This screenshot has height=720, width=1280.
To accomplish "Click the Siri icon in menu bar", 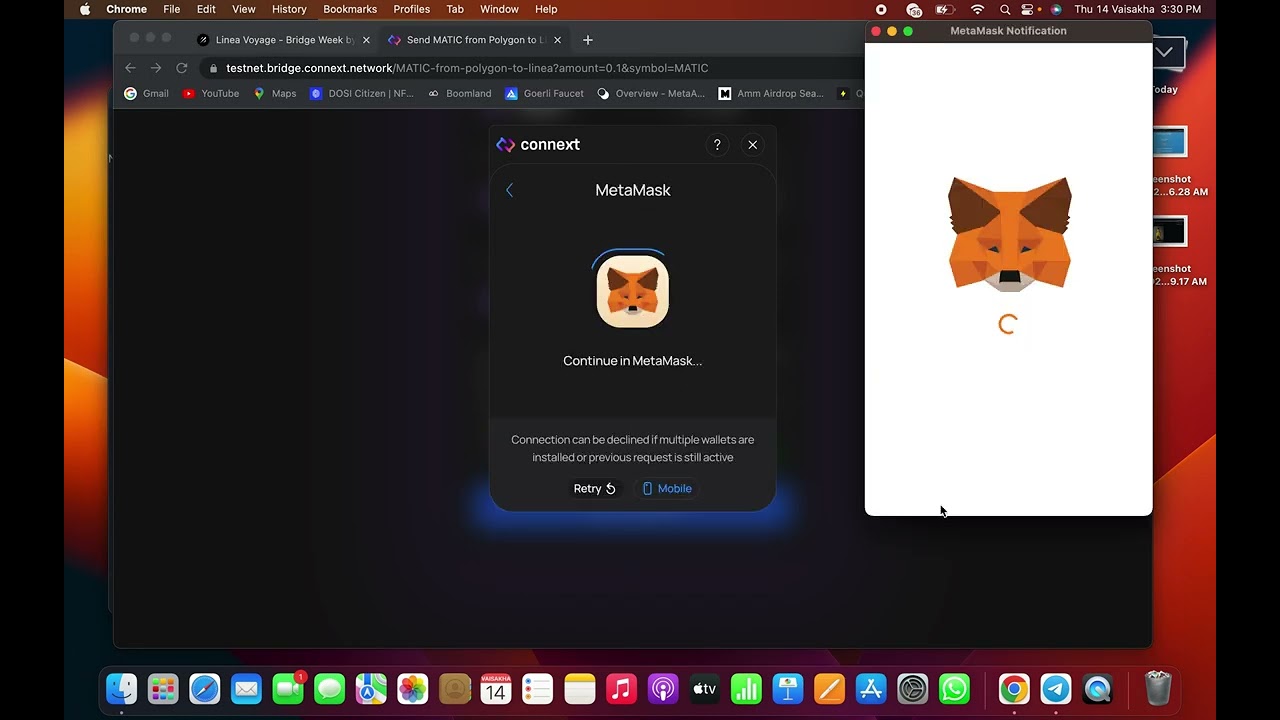I will [x=1056, y=9].
